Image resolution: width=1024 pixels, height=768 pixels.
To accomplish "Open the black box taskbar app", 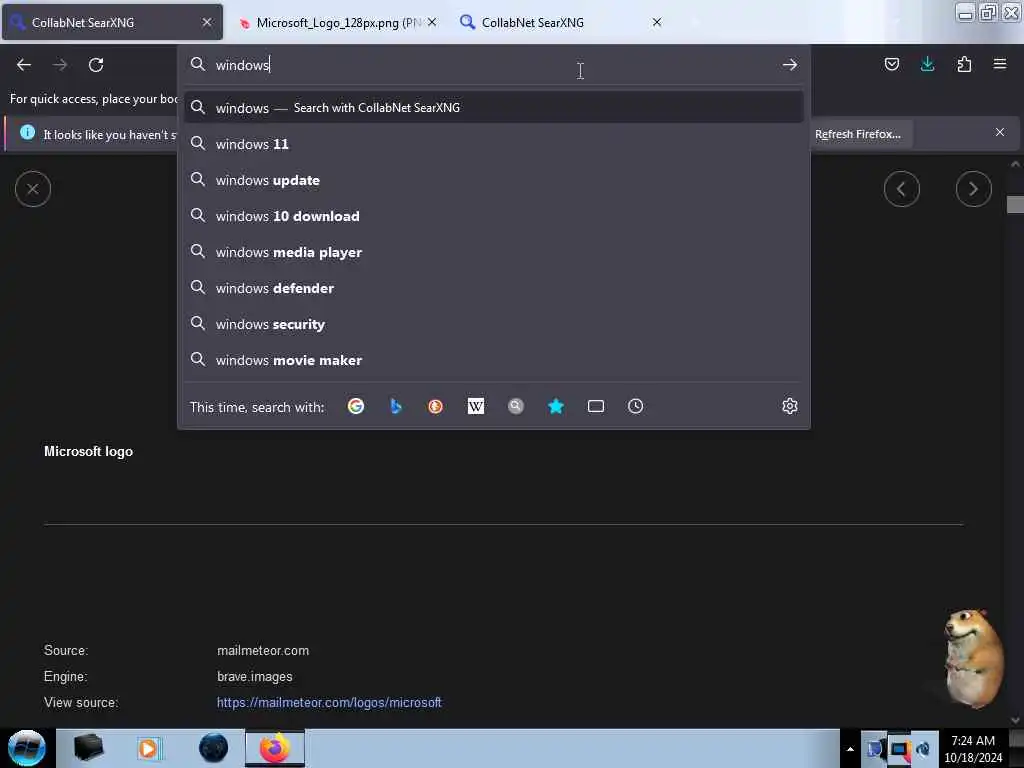I will click(x=88, y=748).
